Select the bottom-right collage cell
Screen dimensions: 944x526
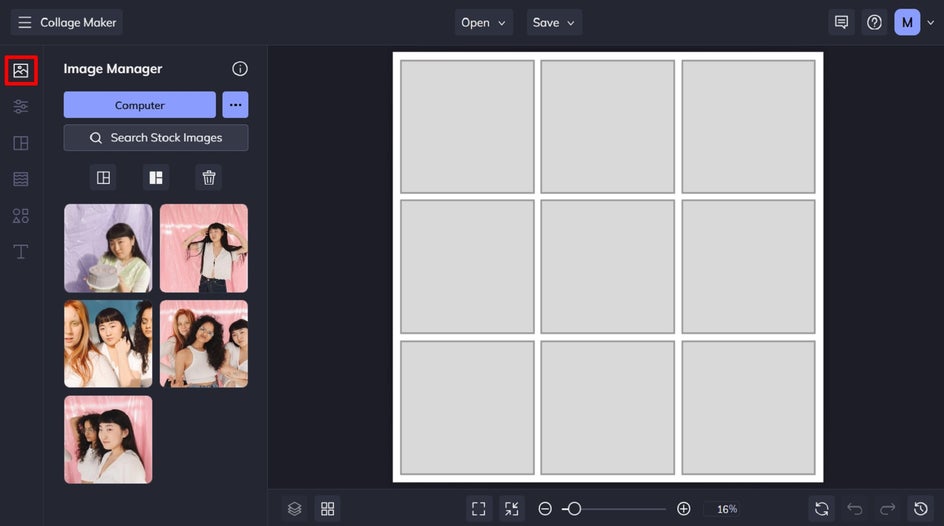click(x=748, y=407)
